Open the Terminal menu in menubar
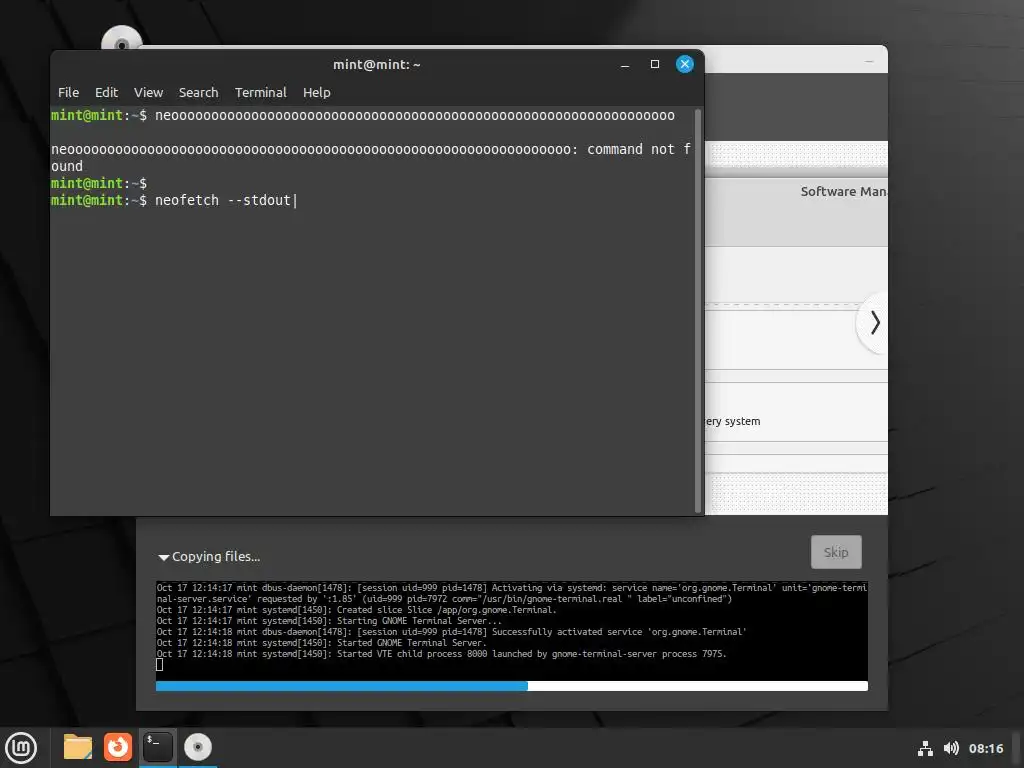 tap(261, 93)
